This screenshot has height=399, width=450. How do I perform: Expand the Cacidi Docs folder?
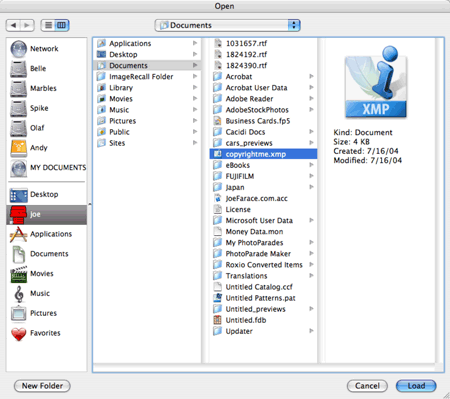click(x=311, y=132)
